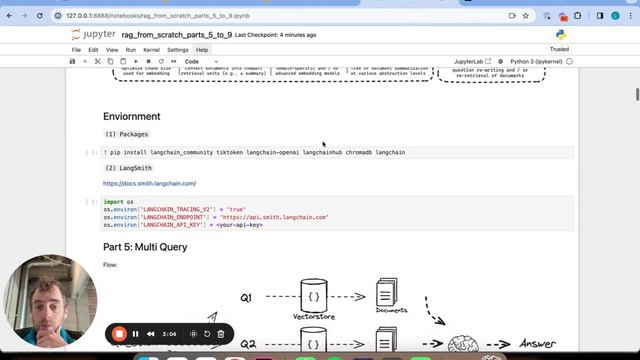Toggle the browser side panel icon

[x=600, y=16]
